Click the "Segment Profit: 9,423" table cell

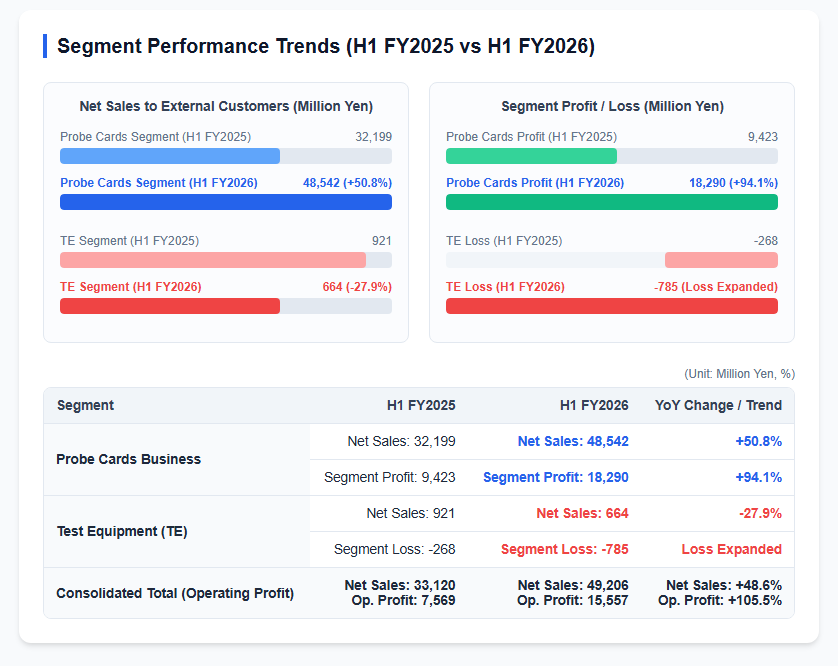click(390, 477)
